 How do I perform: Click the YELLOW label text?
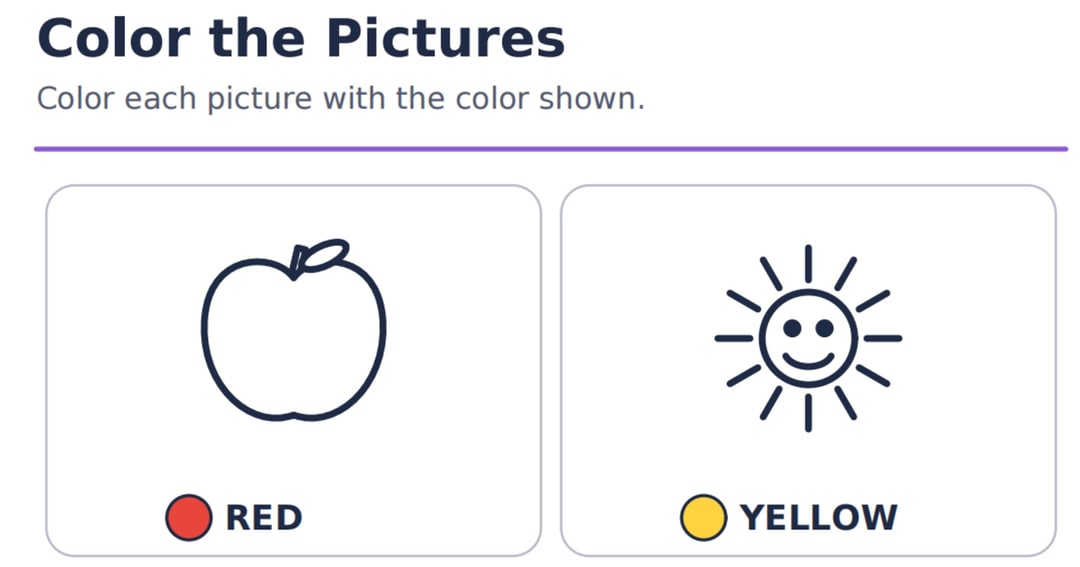click(818, 517)
